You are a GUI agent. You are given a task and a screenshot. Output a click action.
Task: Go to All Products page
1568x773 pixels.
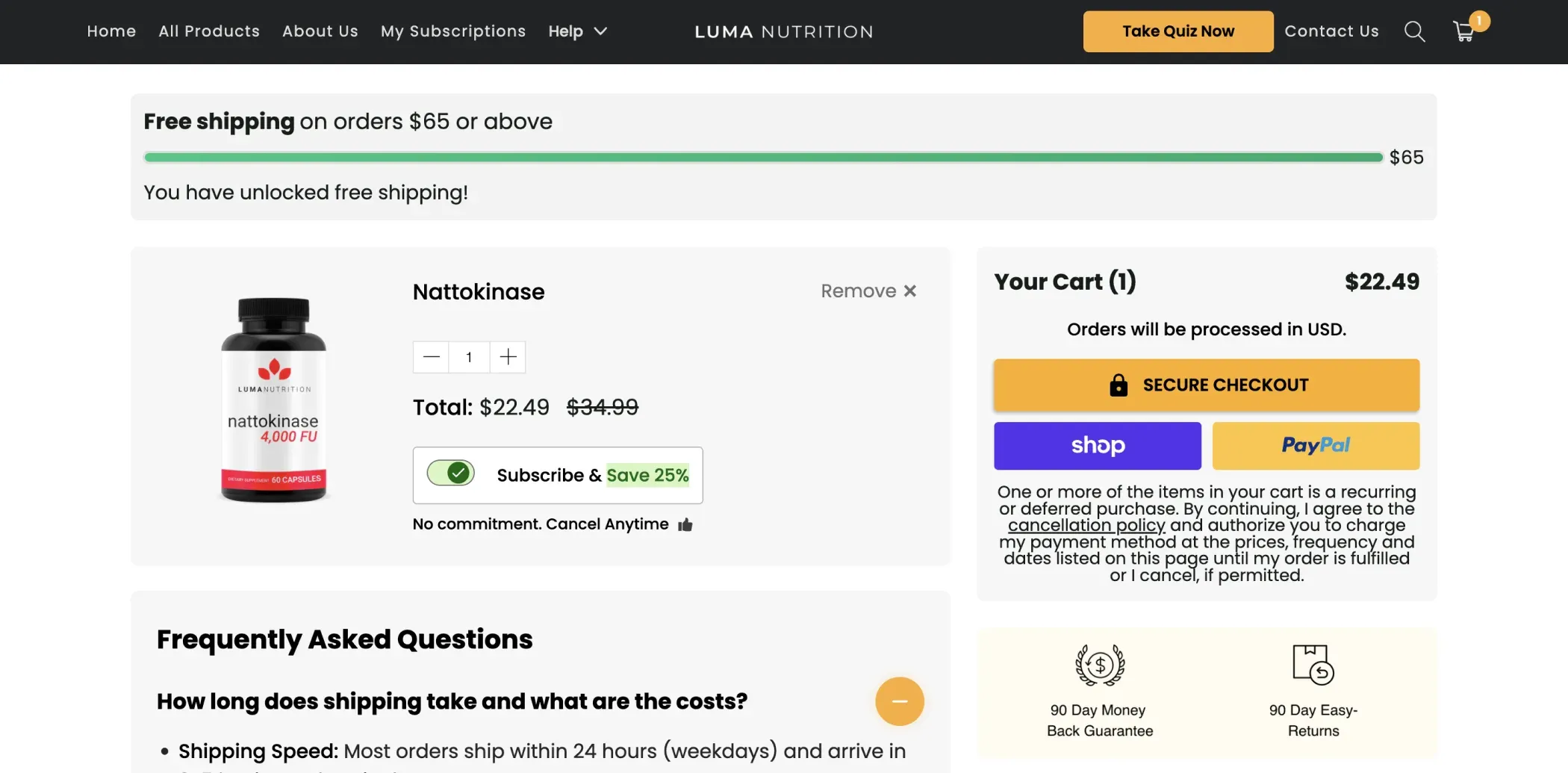[x=209, y=31]
